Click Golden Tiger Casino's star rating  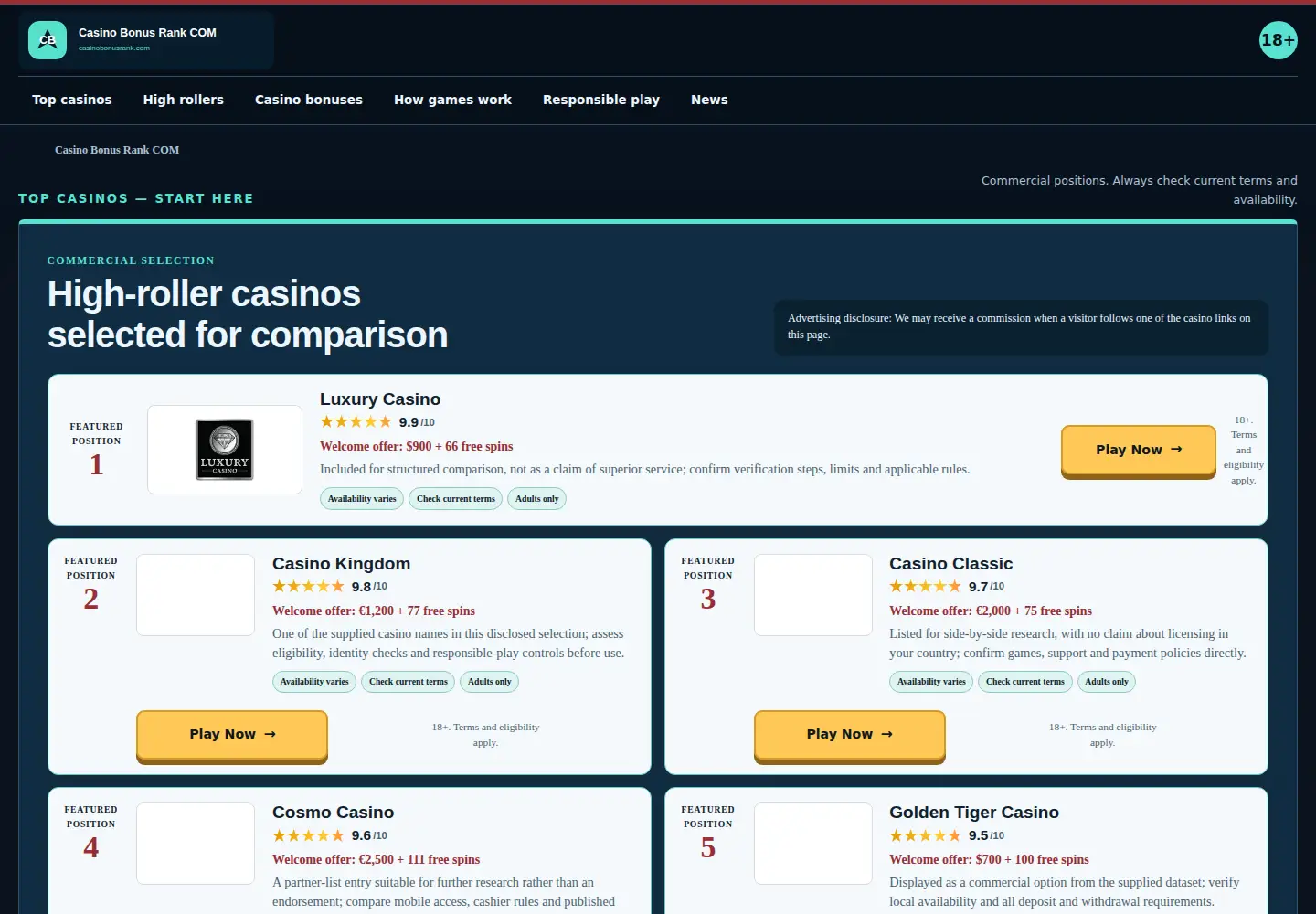925,835
